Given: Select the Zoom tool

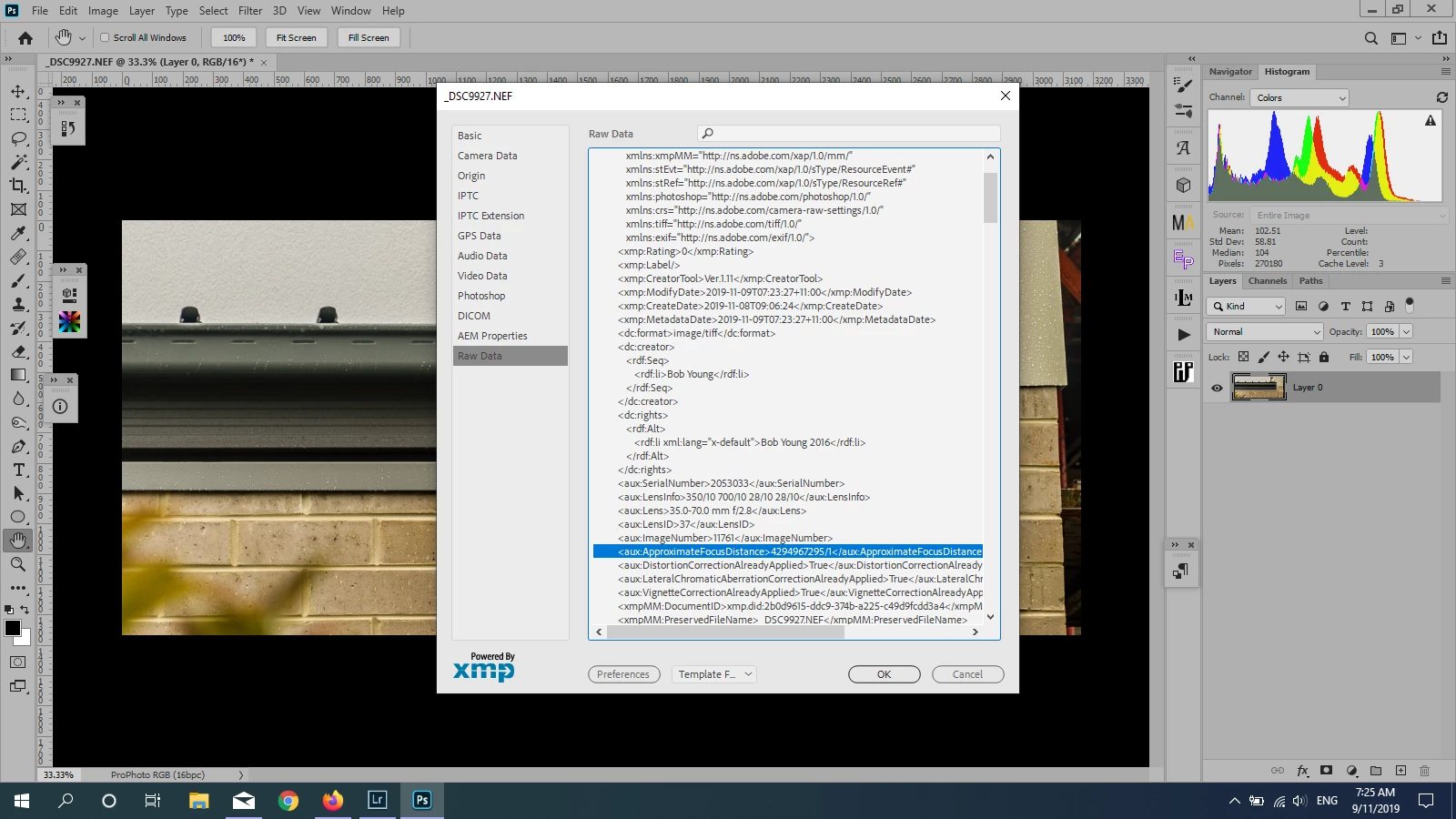Looking at the screenshot, I should coord(18,564).
